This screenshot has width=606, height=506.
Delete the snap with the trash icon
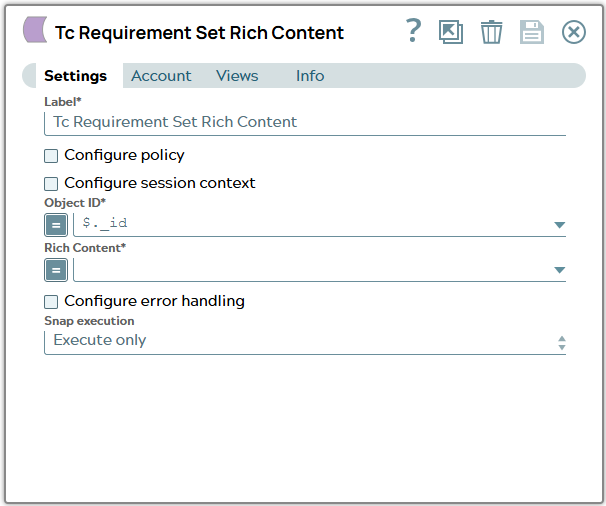pyautogui.click(x=491, y=32)
